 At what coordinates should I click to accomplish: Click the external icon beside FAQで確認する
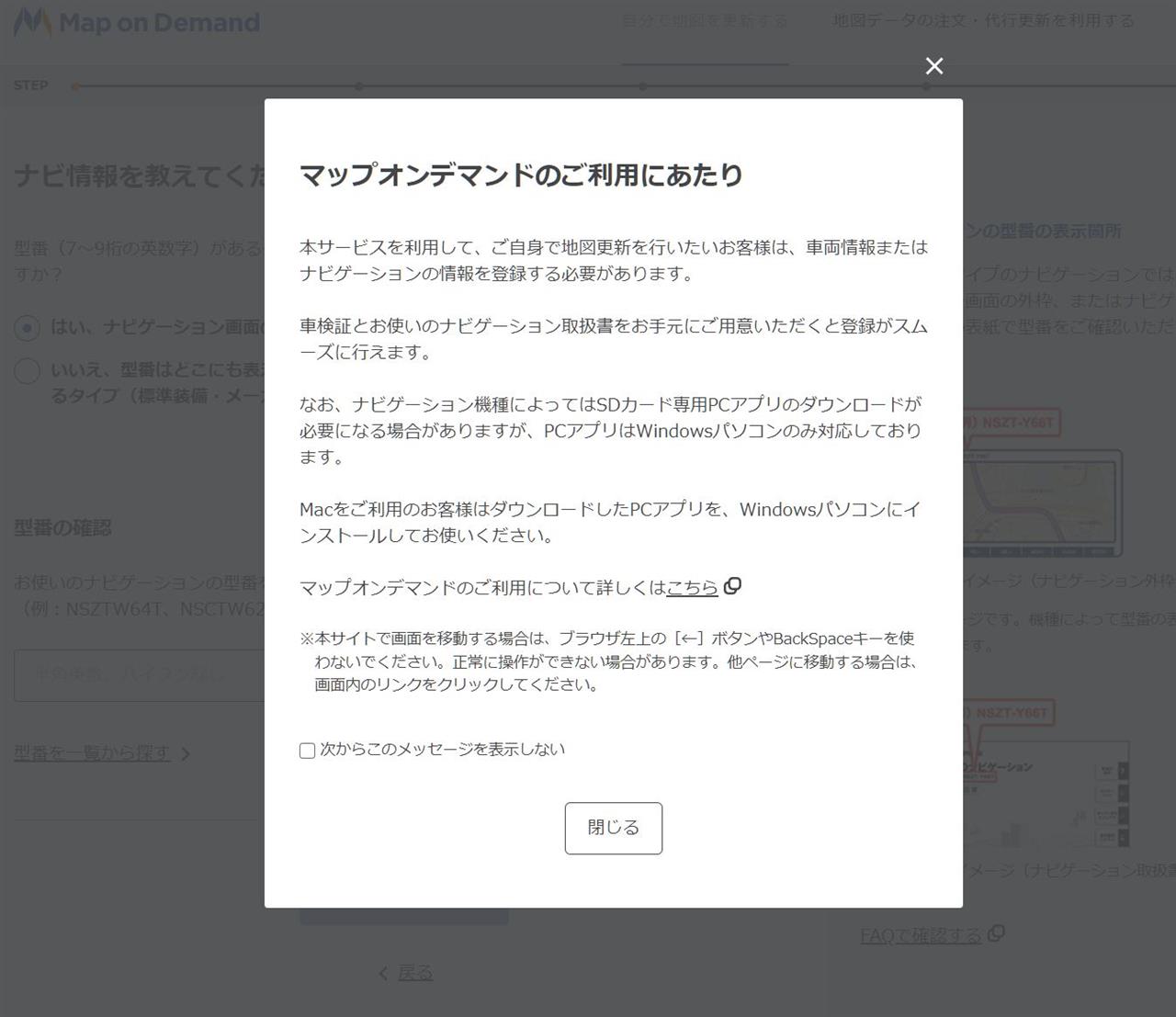(x=996, y=933)
